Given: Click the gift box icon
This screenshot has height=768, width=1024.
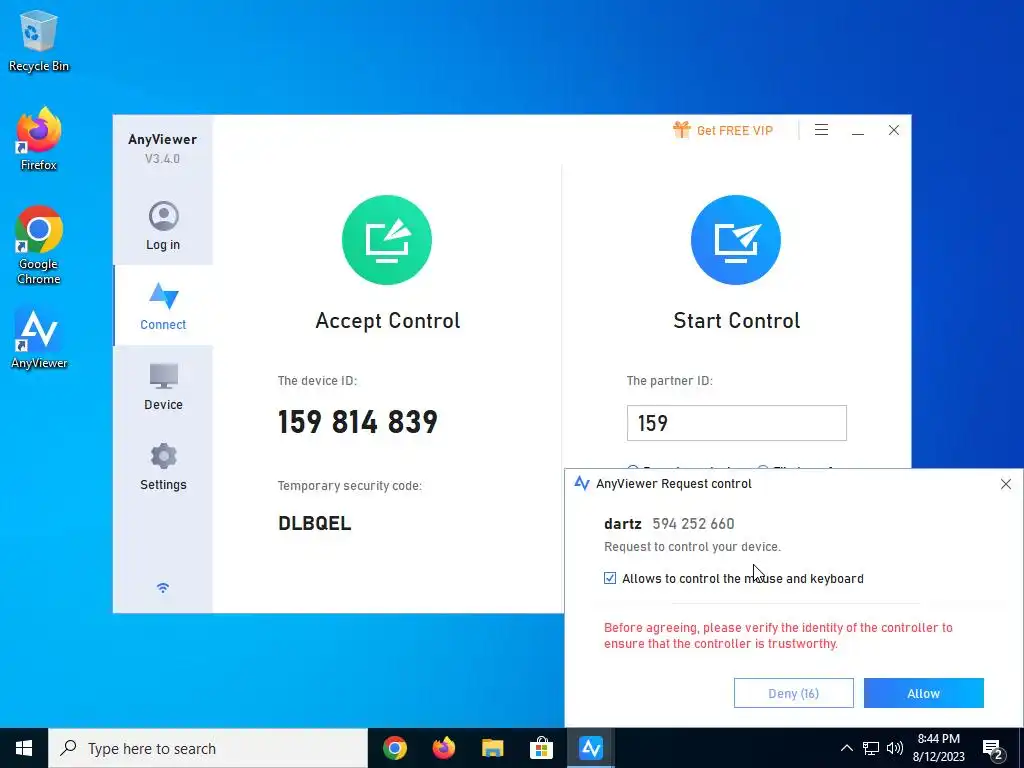Looking at the screenshot, I should 681,129.
